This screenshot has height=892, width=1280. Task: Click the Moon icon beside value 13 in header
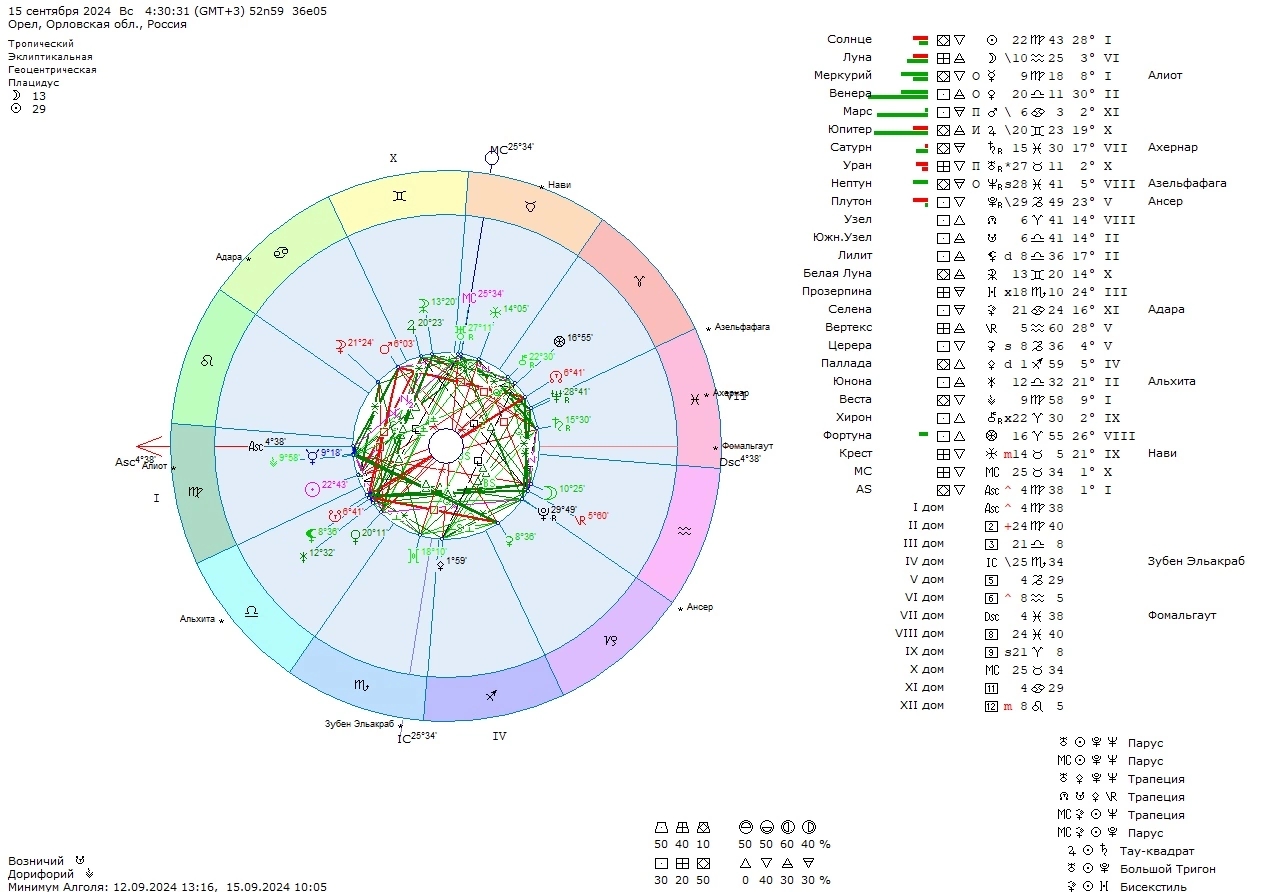[15, 96]
